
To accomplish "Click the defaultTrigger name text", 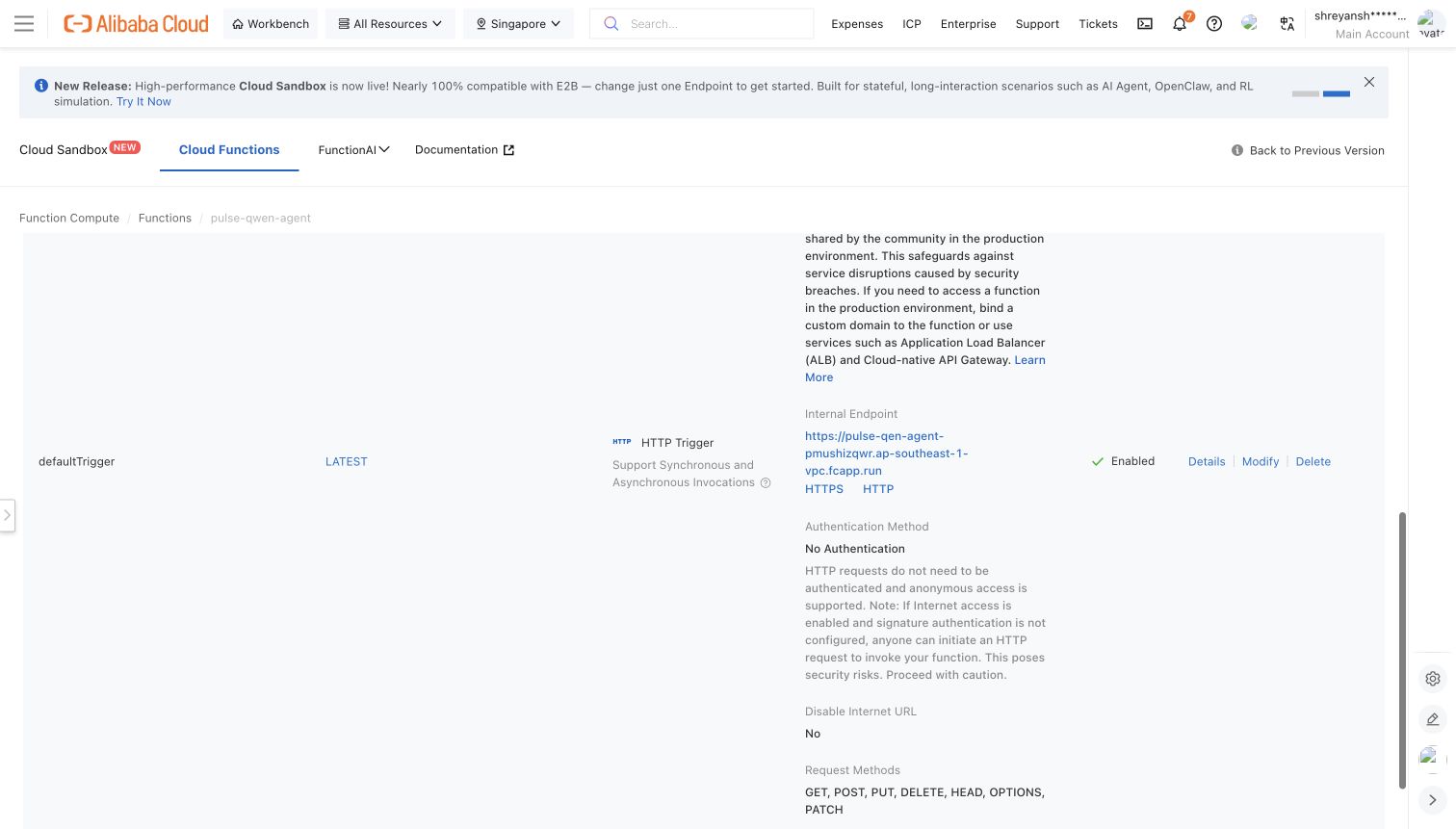I will [x=77, y=462].
